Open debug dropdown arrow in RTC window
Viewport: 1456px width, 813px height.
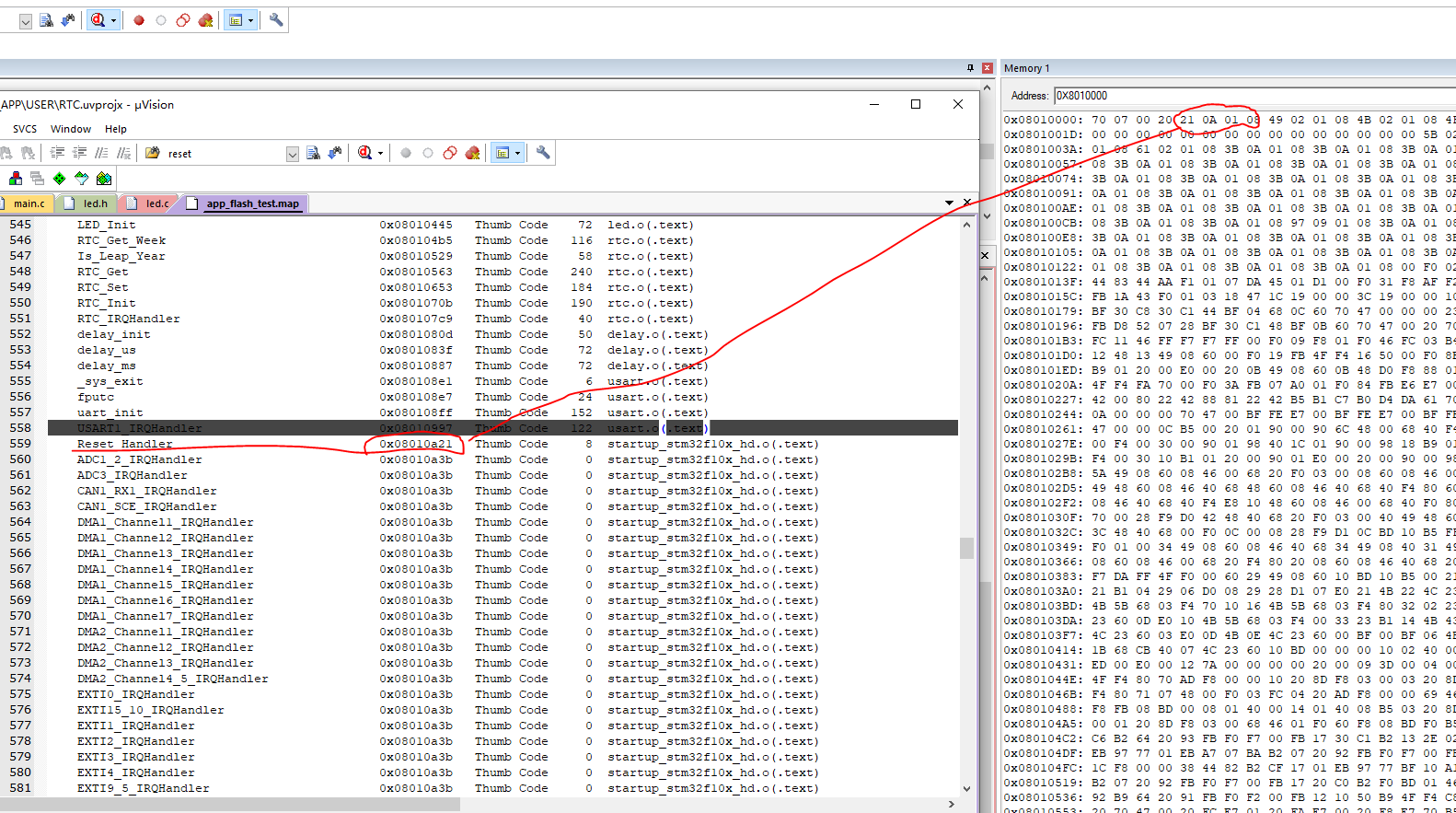[380, 153]
